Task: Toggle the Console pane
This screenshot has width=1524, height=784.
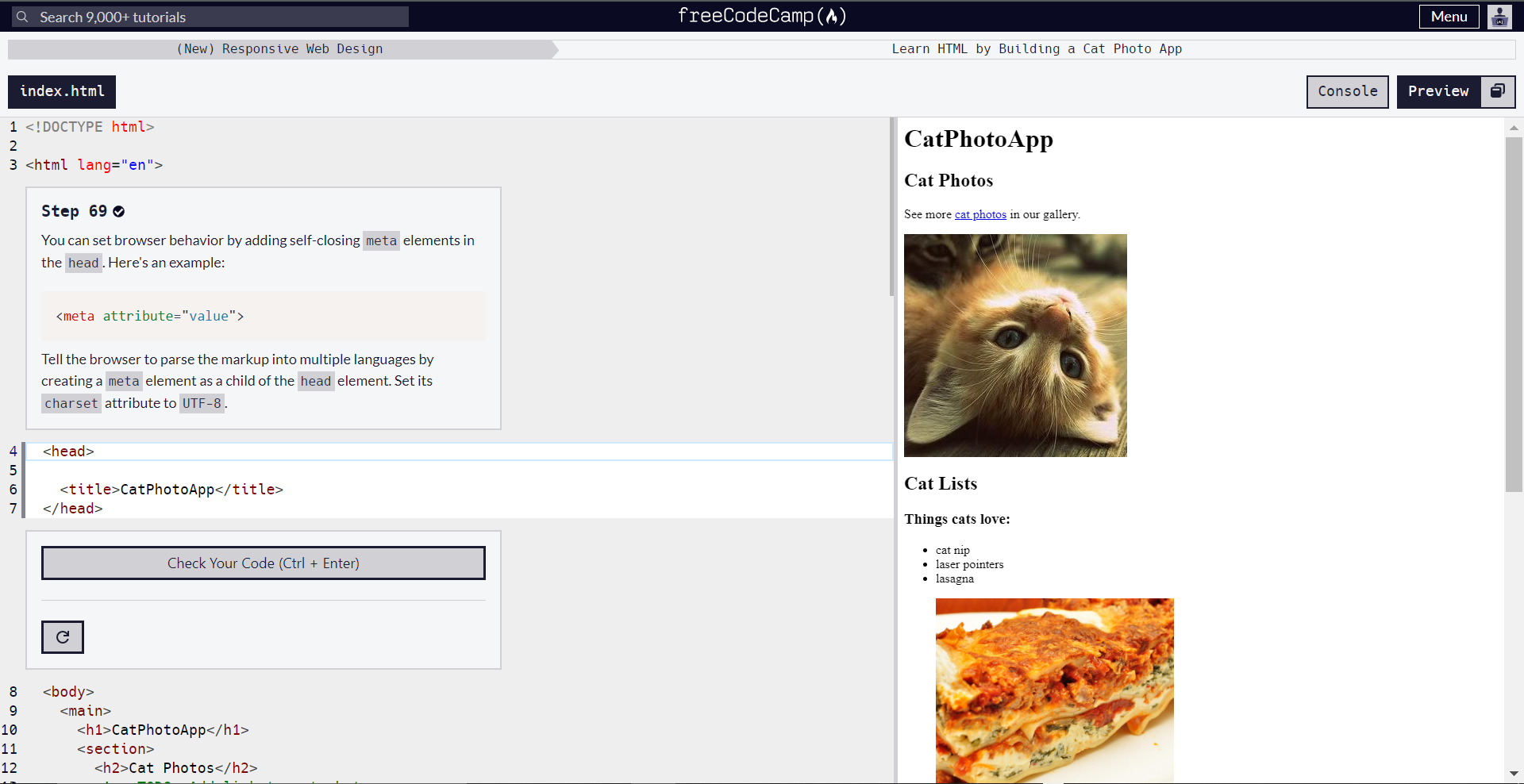Action: click(1347, 91)
